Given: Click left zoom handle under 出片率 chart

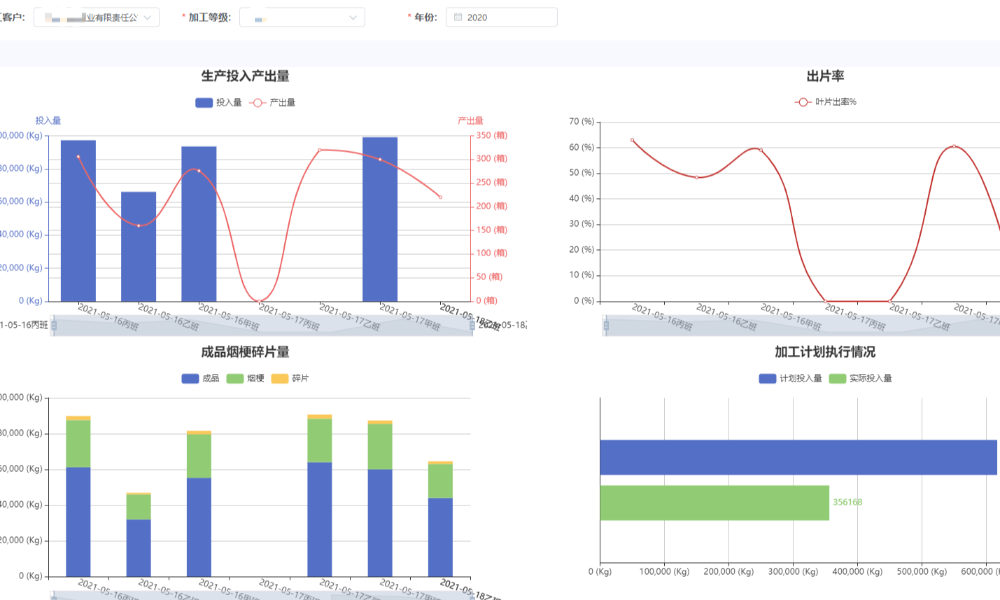Looking at the screenshot, I should click(x=606, y=325).
